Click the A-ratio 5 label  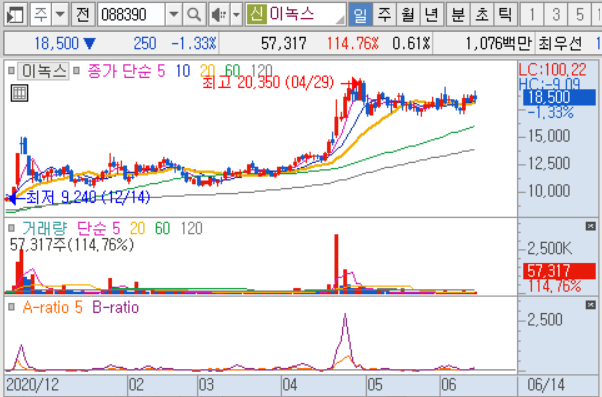click(x=53, y=308)
